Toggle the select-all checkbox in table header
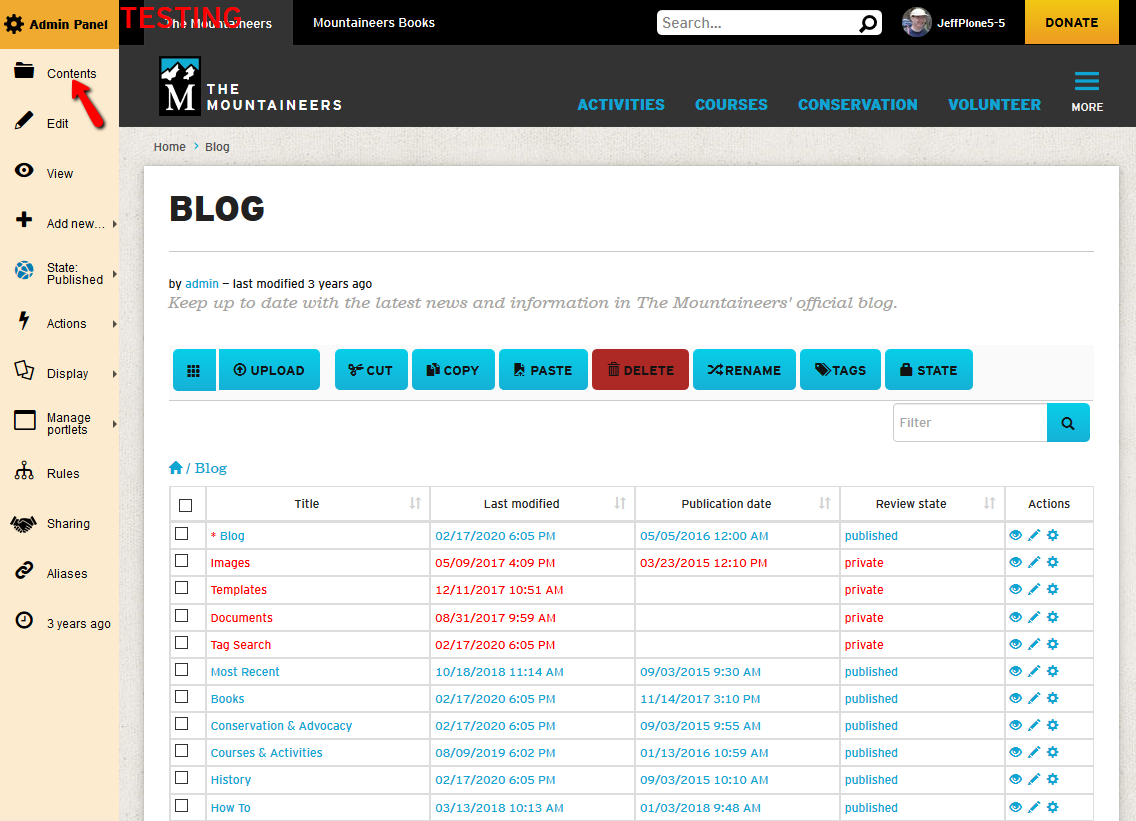The image size is (1136, 821). pyautogui.click(x=185, y=505)
